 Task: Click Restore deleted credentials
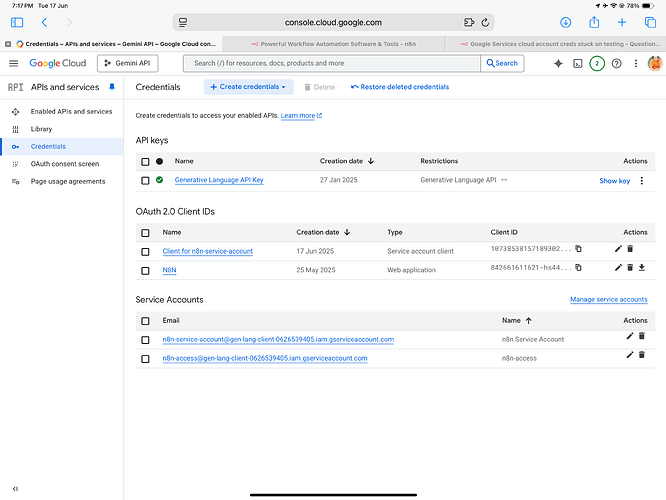(400, 87)
